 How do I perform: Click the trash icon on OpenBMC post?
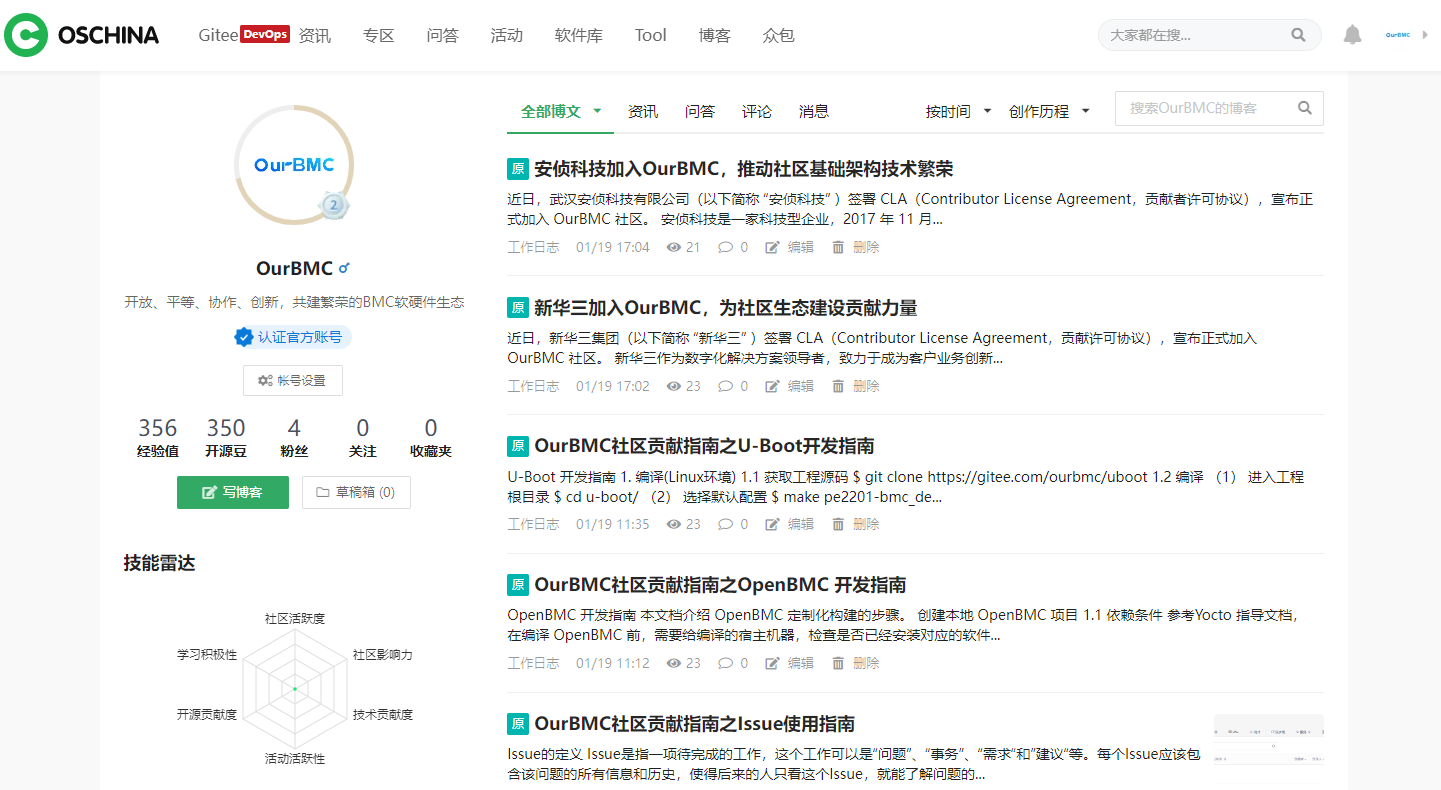click(x=838, y=663)
